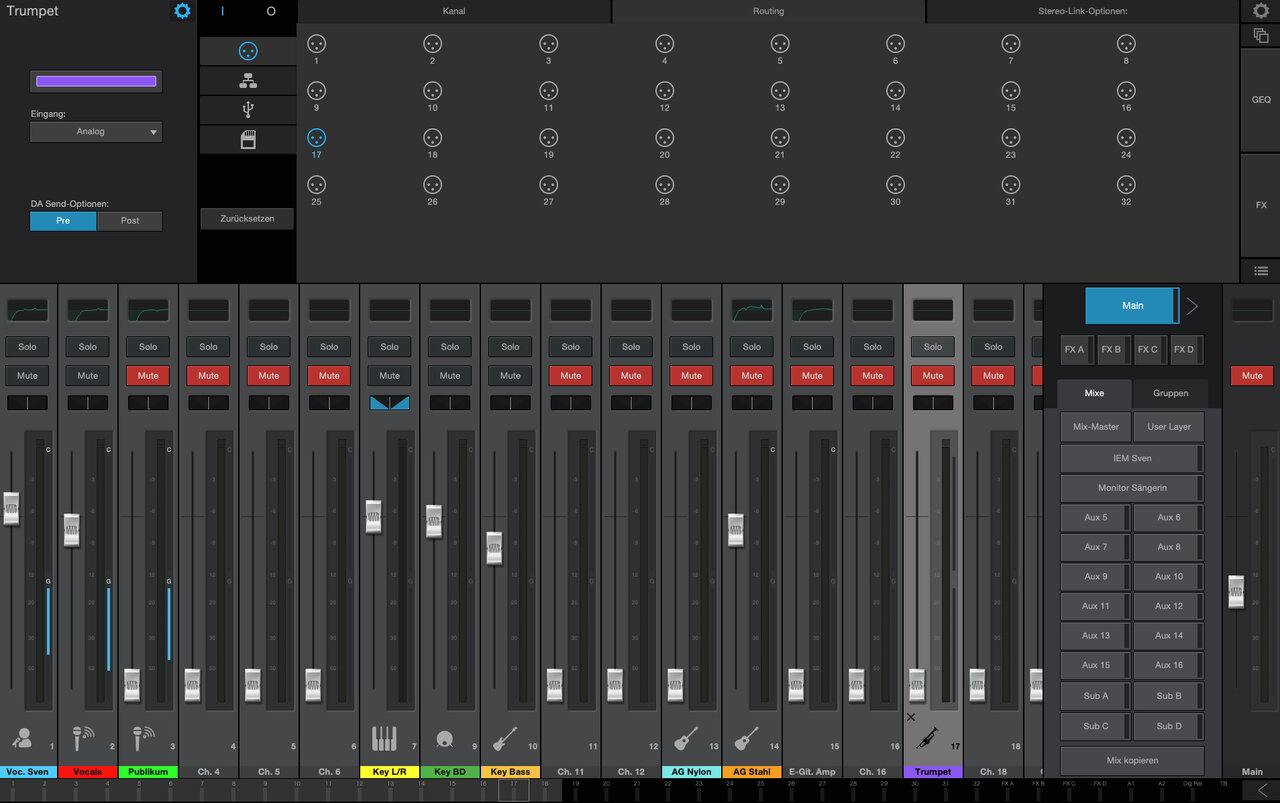
Task: Select the Mixe tab
Action: click(x=1094, y=394)
